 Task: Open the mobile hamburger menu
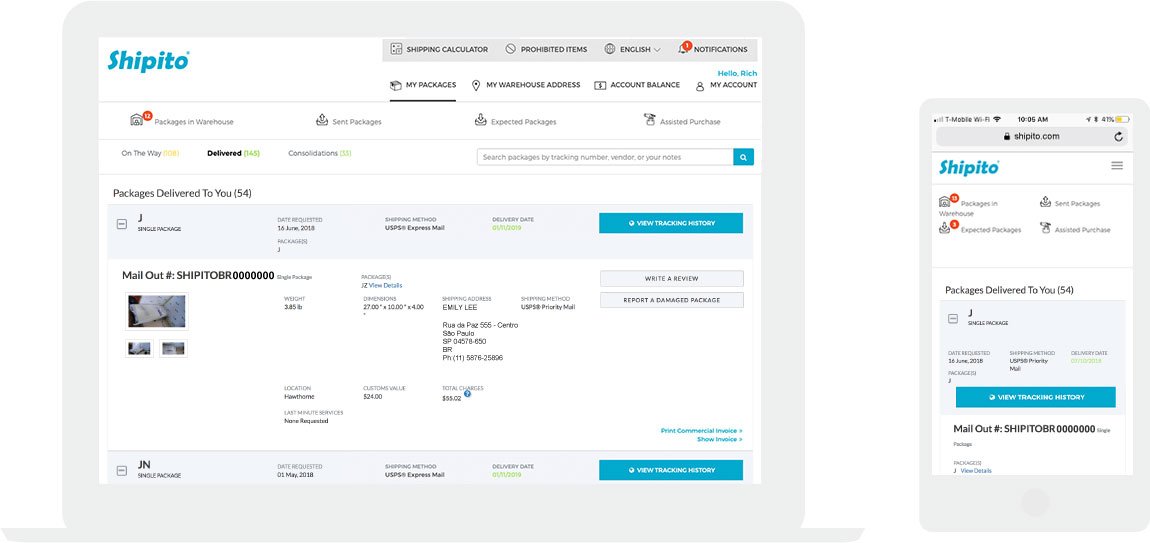coord(1117,166)
